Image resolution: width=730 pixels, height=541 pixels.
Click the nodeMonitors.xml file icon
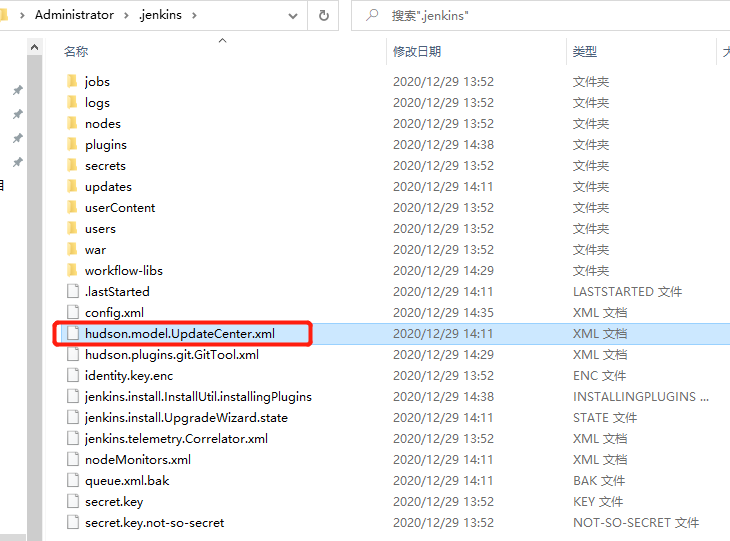click(73, 459)
